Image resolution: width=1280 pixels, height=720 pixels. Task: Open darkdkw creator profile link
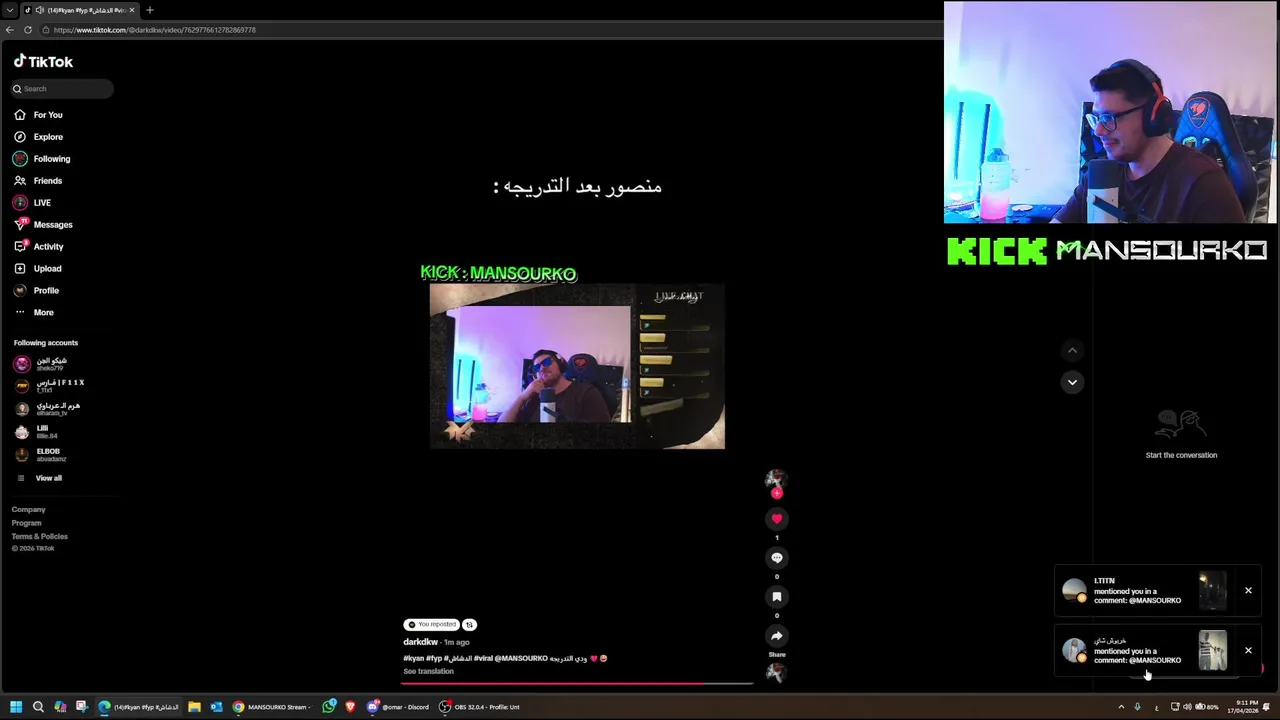(x=420, y=642)
